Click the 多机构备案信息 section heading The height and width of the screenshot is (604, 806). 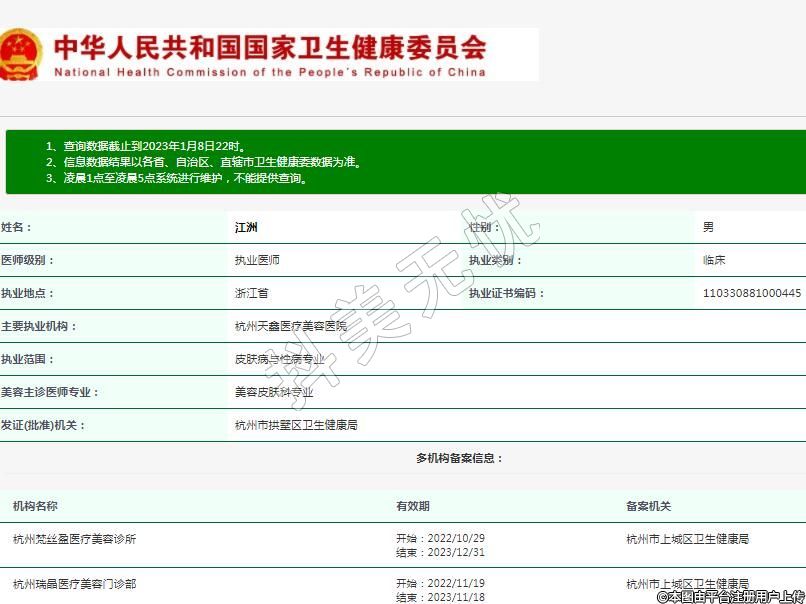460,458
